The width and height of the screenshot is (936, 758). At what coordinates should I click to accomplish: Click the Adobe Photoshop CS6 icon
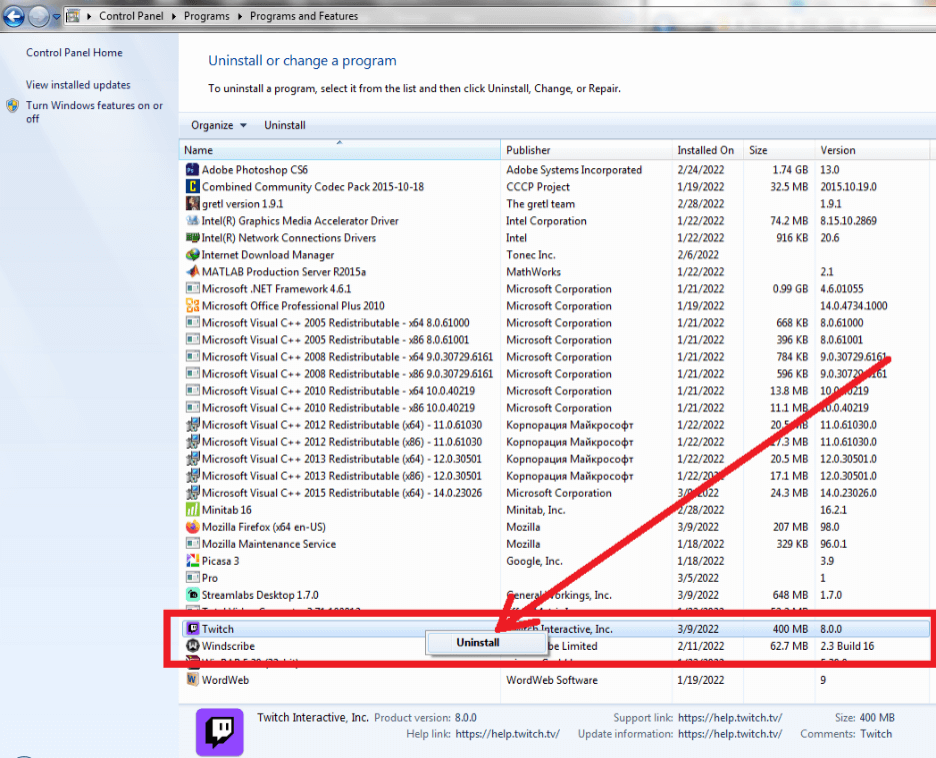coord(192,170)
